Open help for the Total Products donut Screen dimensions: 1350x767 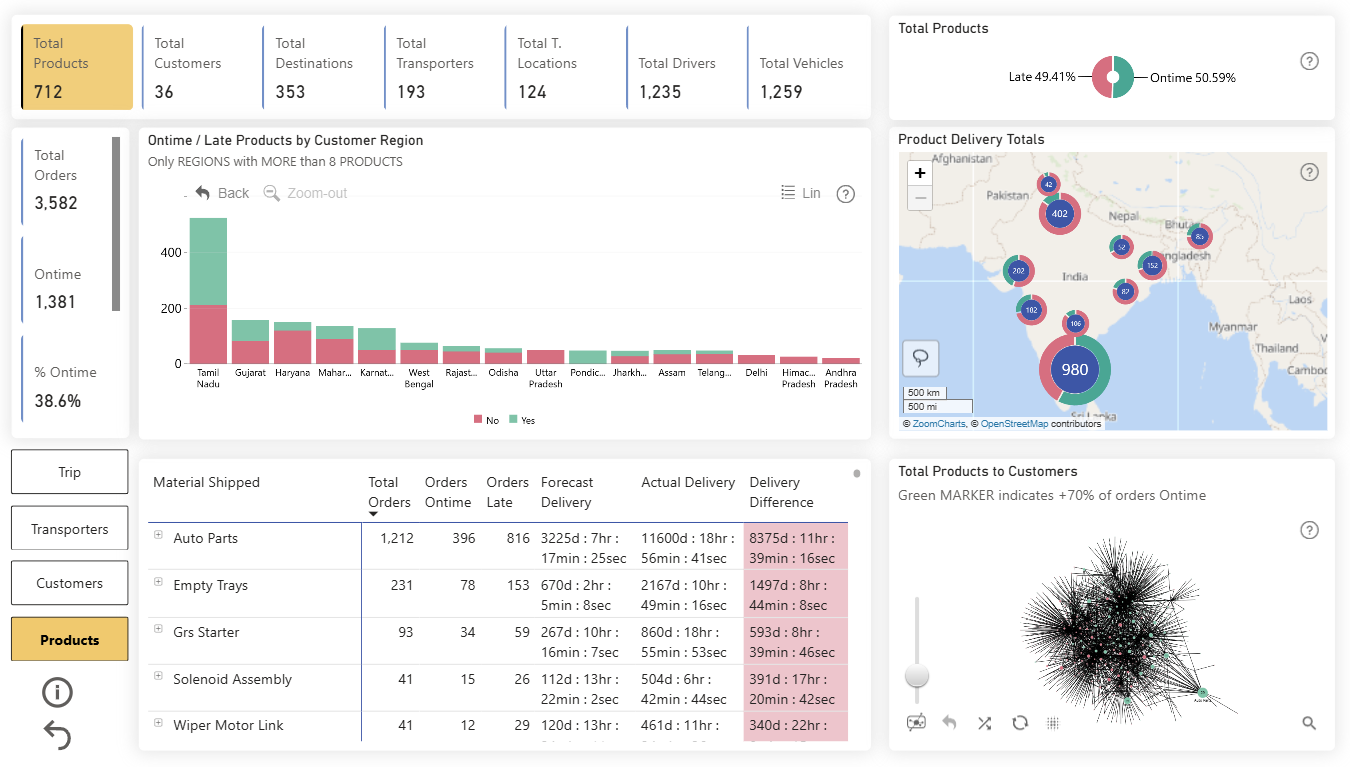click(x=1309, y=61)
